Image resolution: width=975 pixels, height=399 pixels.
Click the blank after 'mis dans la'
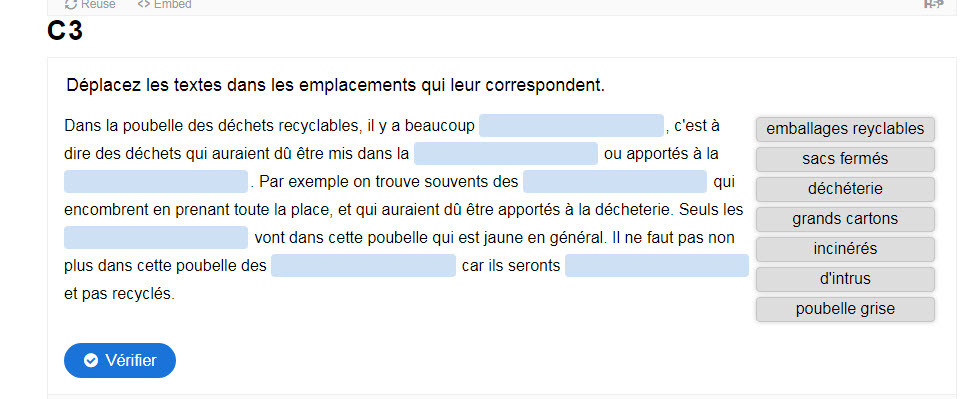click(506, 154)
